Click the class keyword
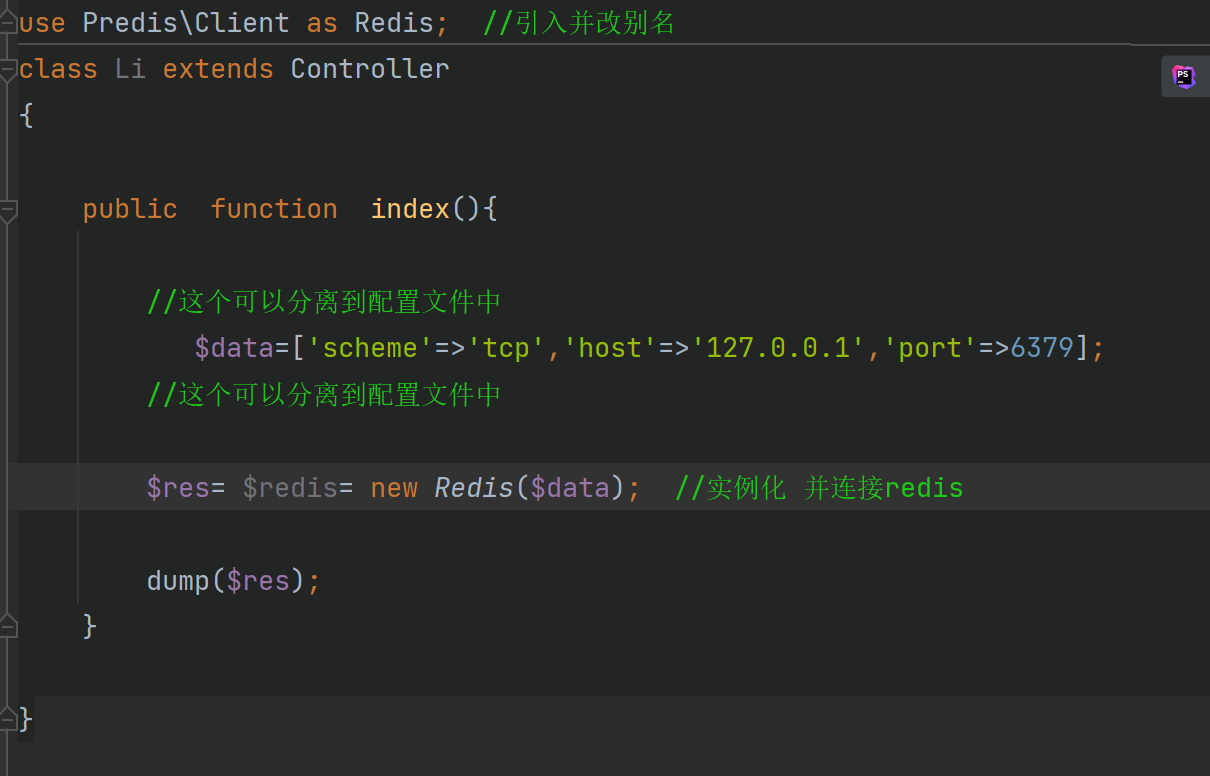 click(58, 69)
